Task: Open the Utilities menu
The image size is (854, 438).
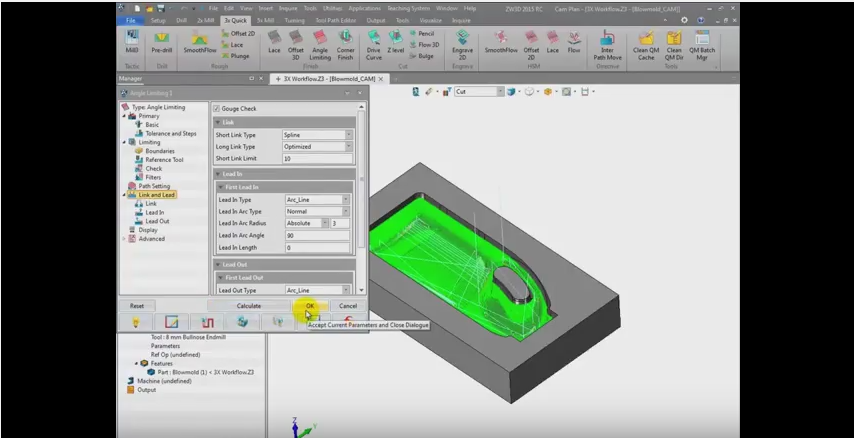Action: [333, 8]
